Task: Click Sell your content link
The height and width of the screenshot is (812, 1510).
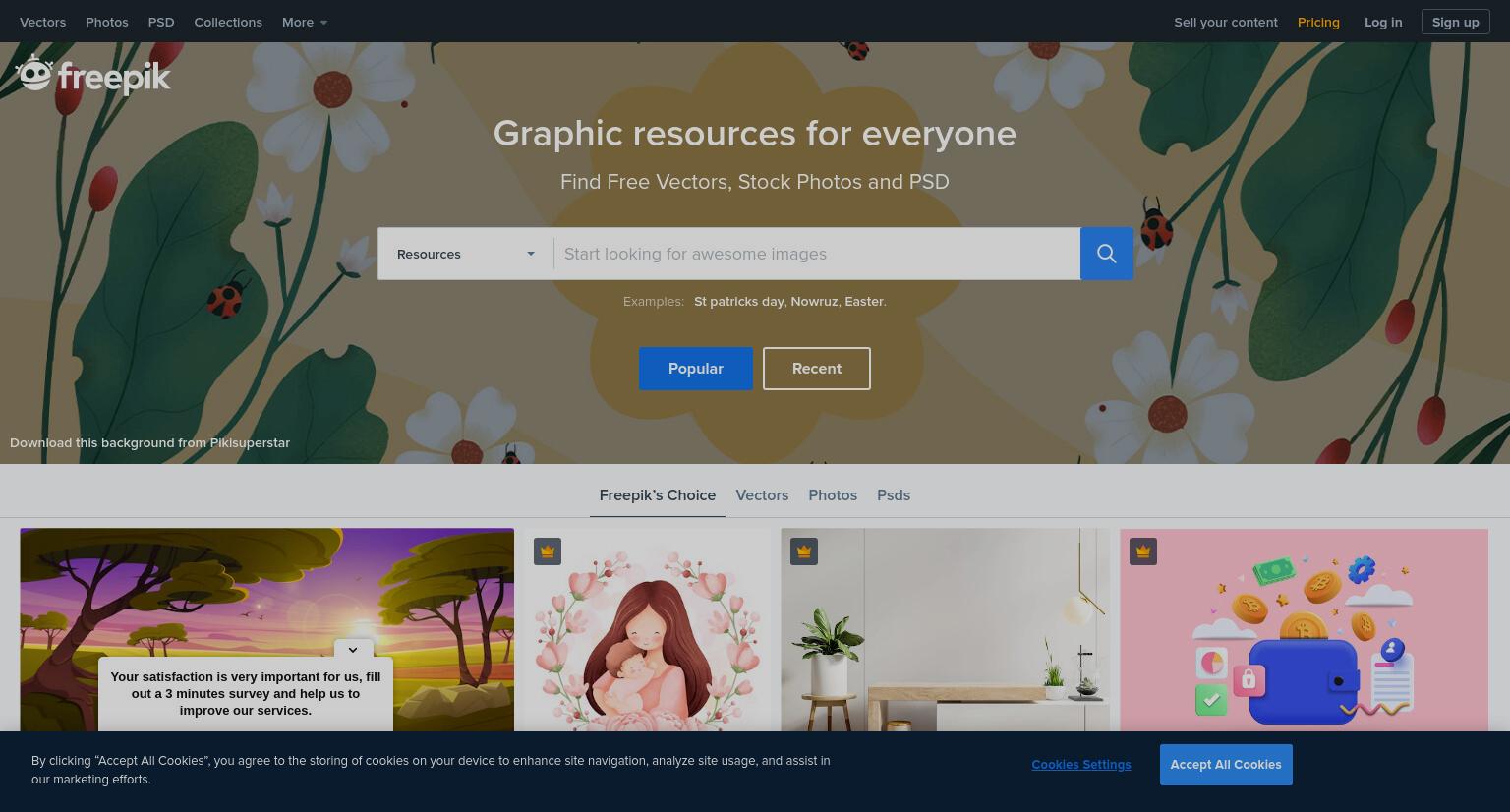Action: click(x=1226, y=22)
